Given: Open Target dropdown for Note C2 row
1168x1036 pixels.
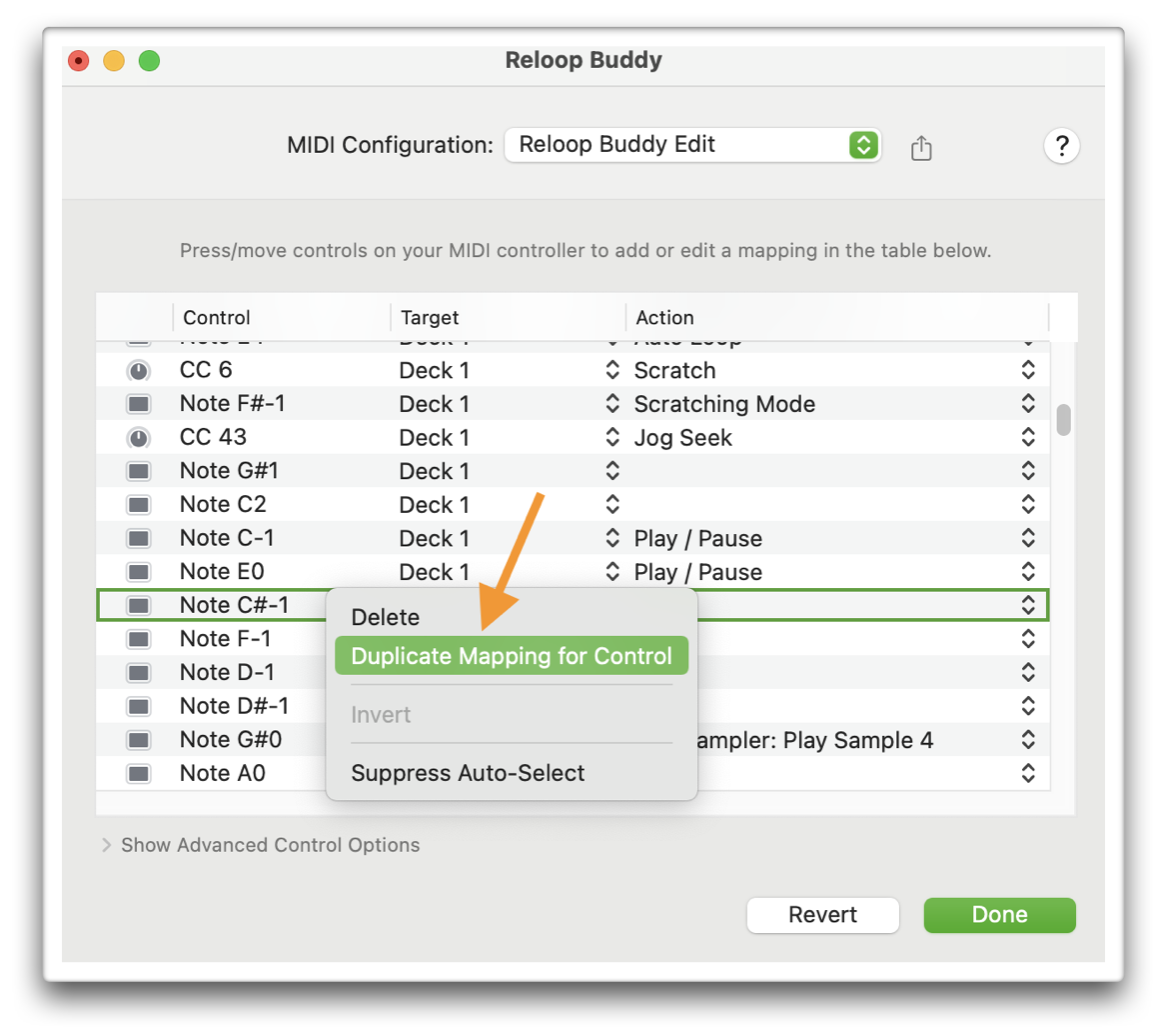Looking at the screenshot, I should 612,504.
